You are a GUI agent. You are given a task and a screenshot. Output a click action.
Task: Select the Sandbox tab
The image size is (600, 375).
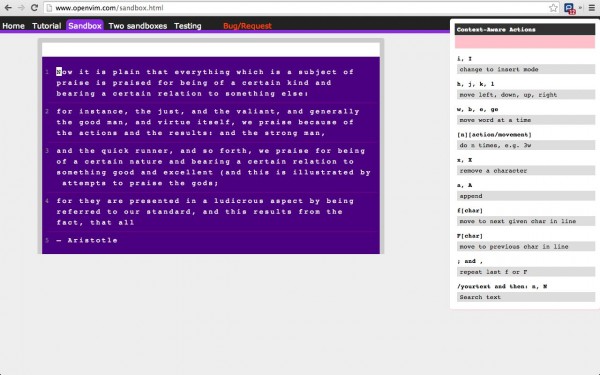tap(85, 26)
